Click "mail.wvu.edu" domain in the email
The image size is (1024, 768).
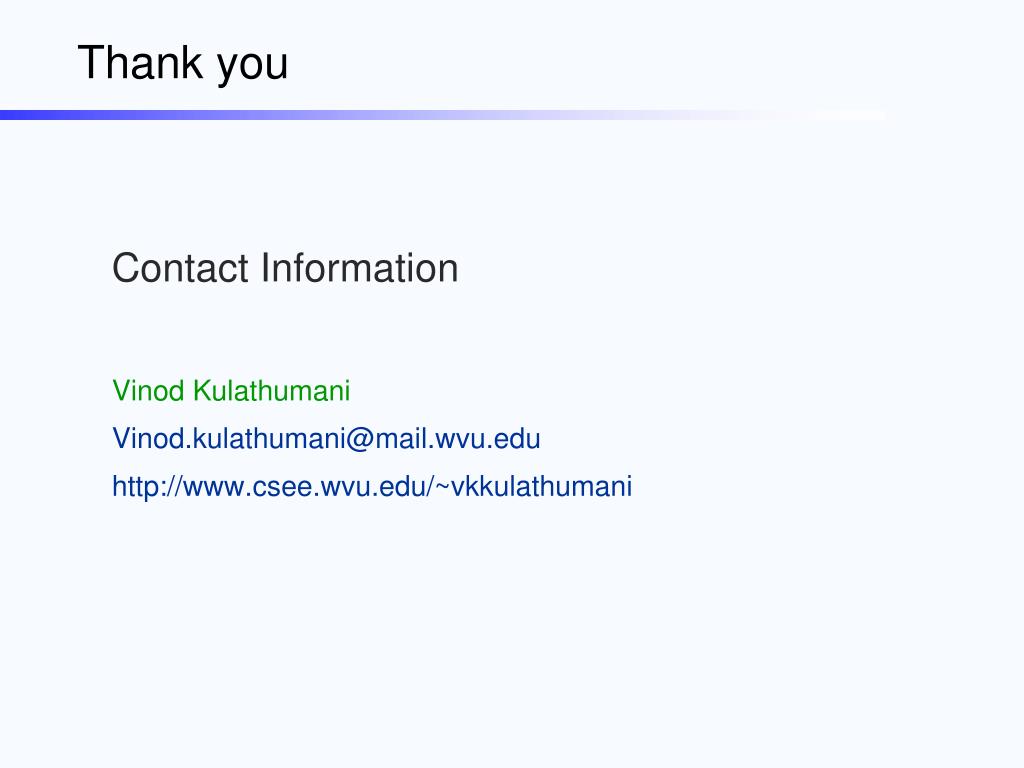coord(457,439)
